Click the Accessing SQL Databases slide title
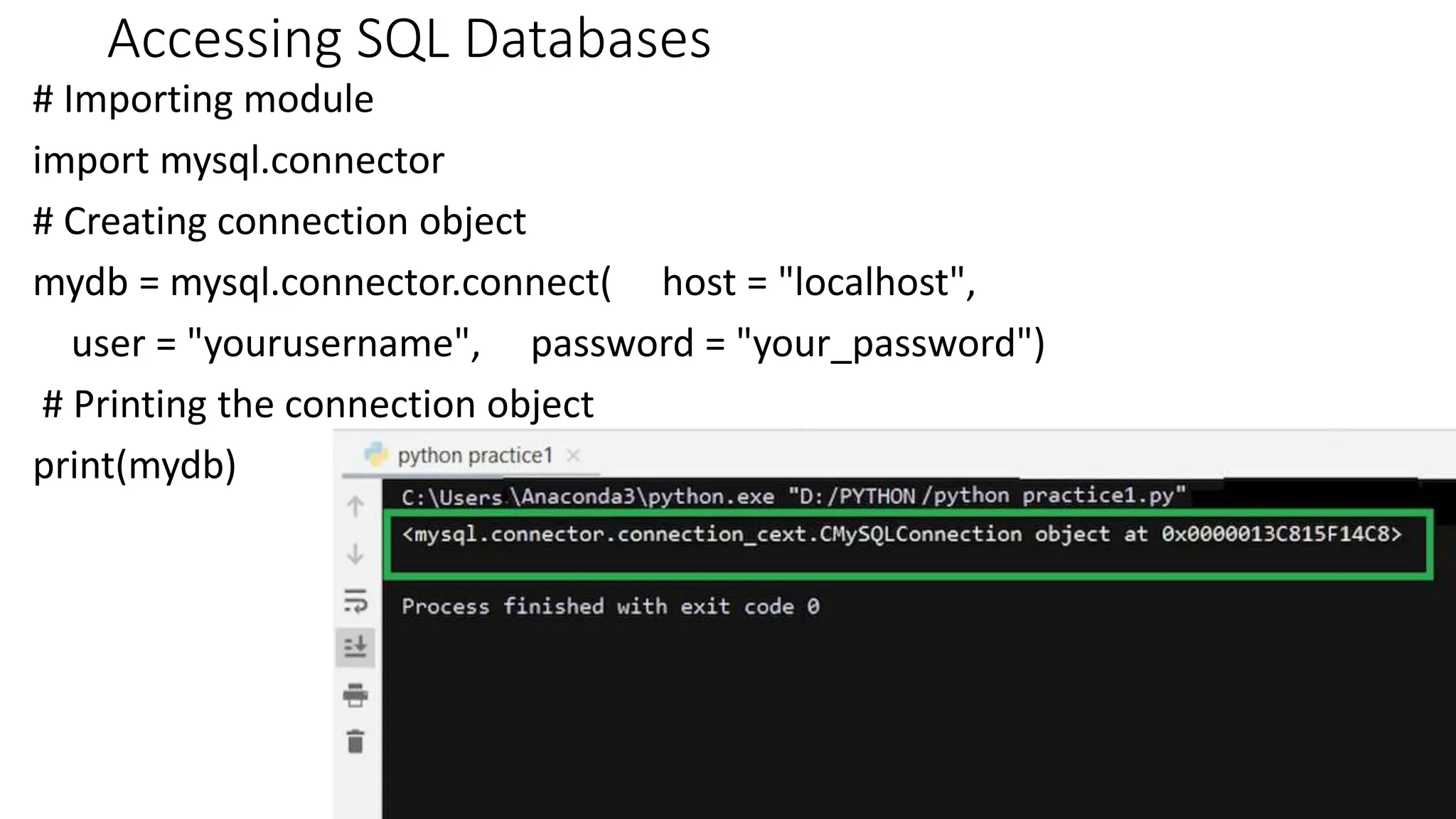This screenshot has height=819, width=1456. click(x=409, y=39)
